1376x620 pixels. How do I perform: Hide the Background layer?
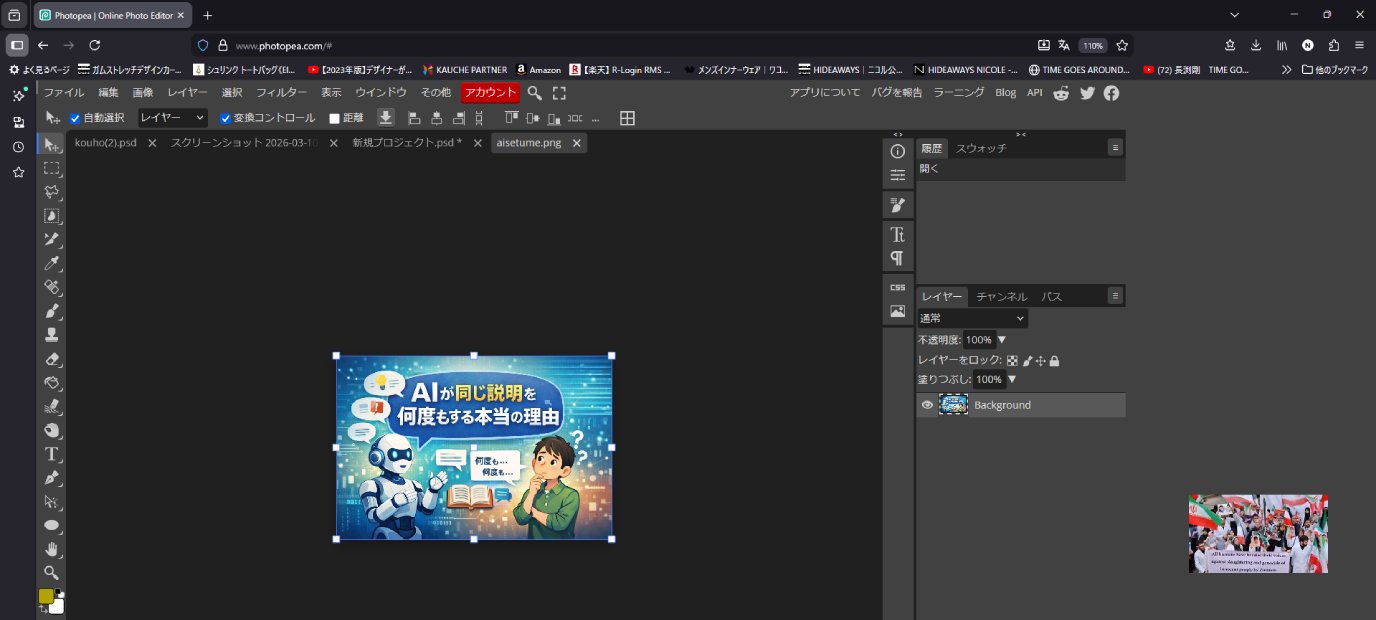tap(926, 404)
